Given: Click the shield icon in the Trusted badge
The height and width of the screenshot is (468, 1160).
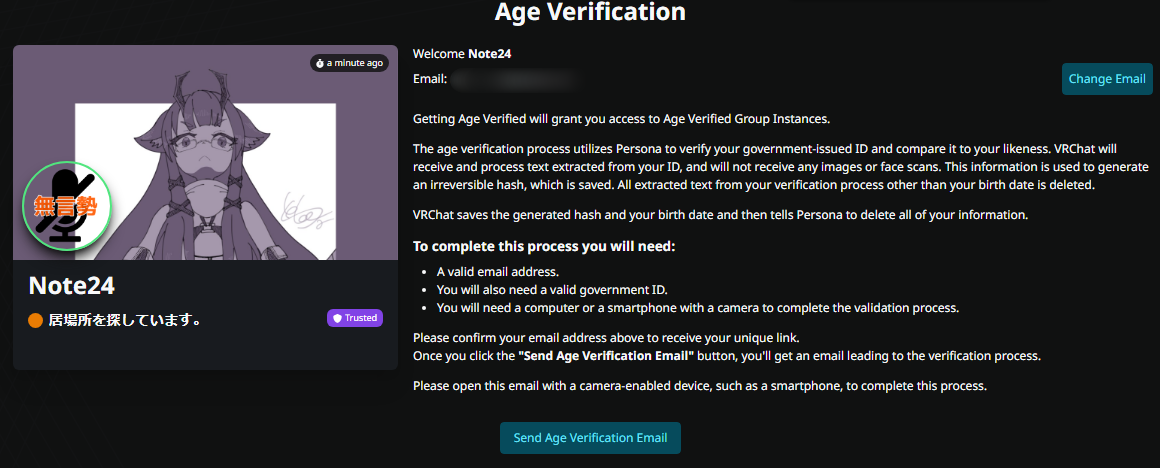Looking at the screenshot, I should (x=337, y=318).
